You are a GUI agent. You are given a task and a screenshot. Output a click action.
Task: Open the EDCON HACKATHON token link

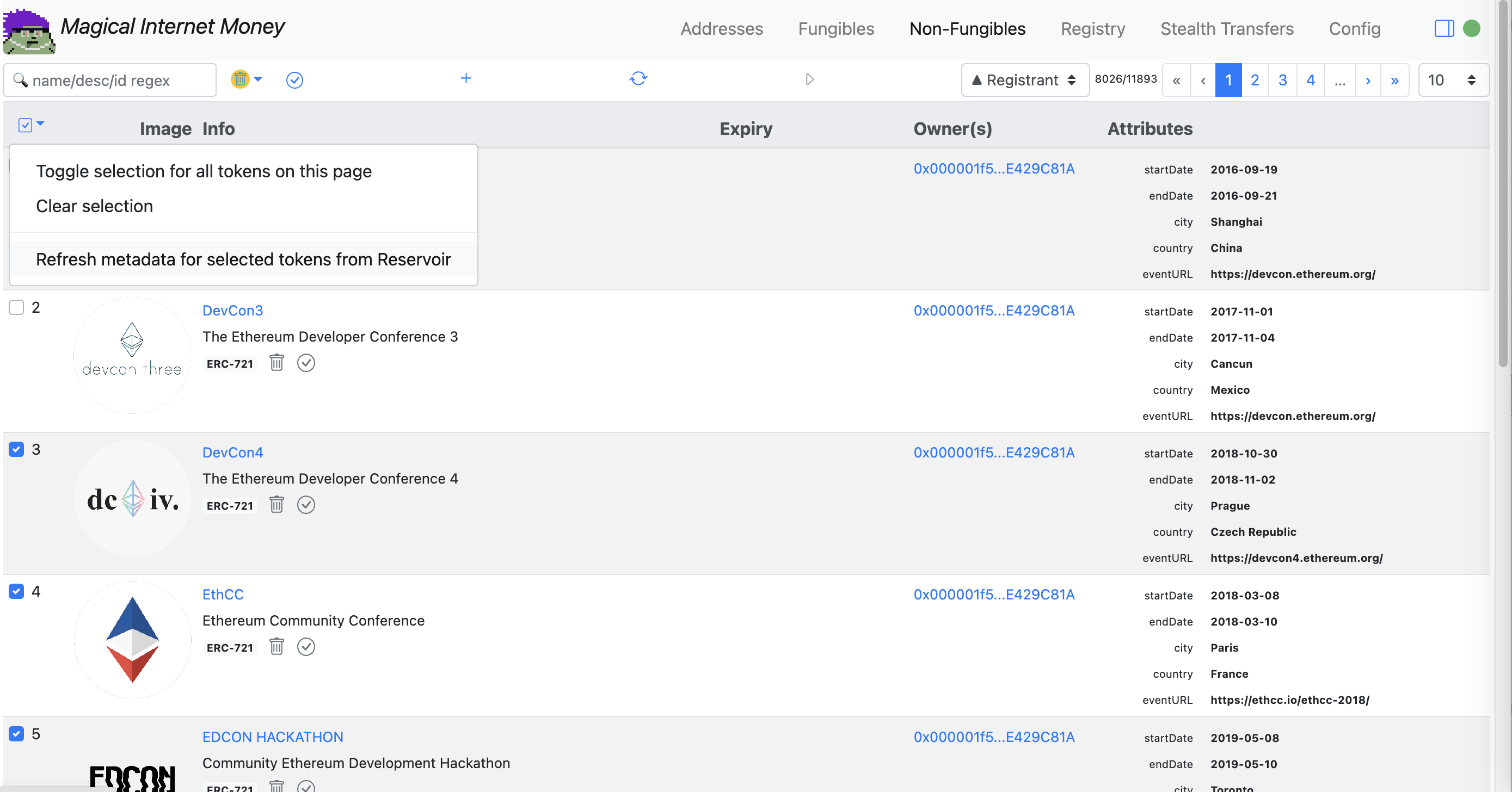tap(272, 737)
